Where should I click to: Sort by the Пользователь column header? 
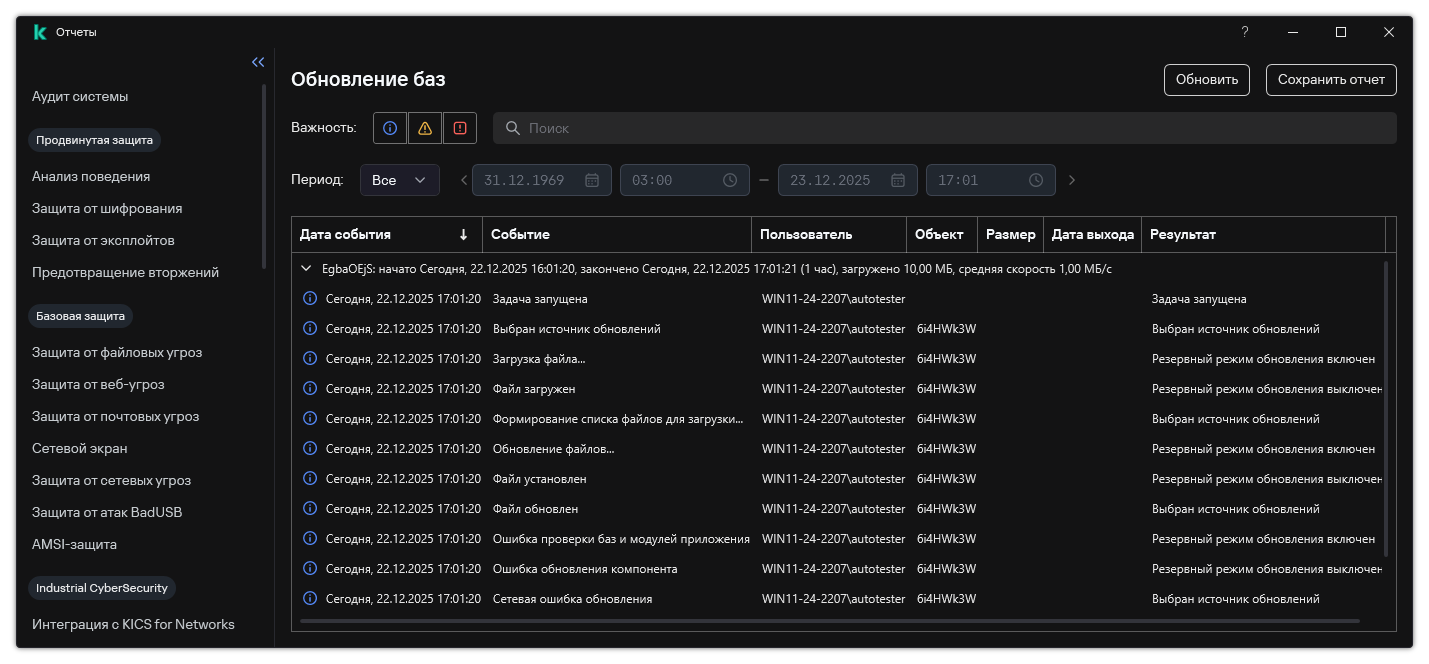click(x=829, y=235)
